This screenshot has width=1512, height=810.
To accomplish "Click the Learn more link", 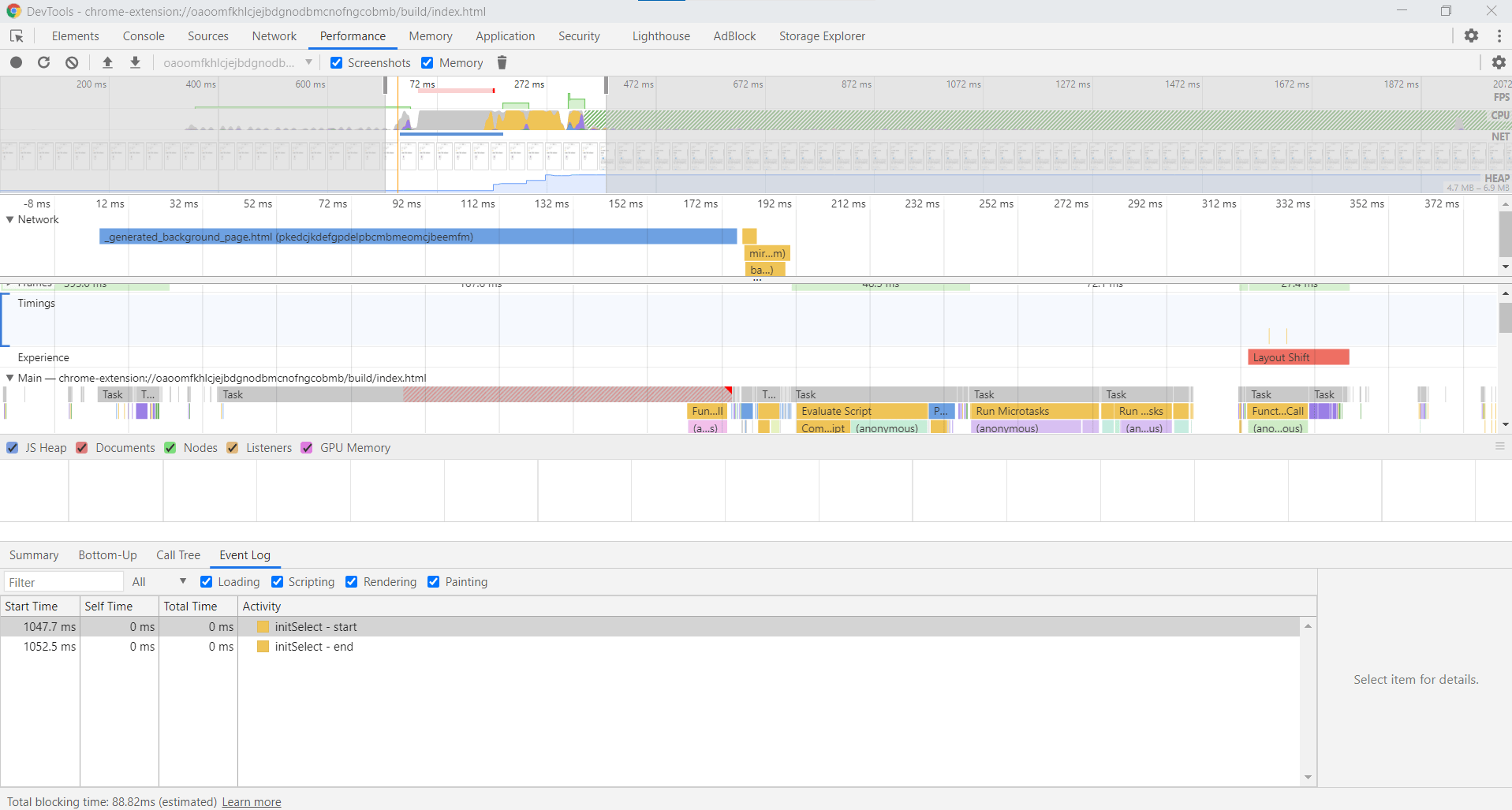I will tap(251, 801).
